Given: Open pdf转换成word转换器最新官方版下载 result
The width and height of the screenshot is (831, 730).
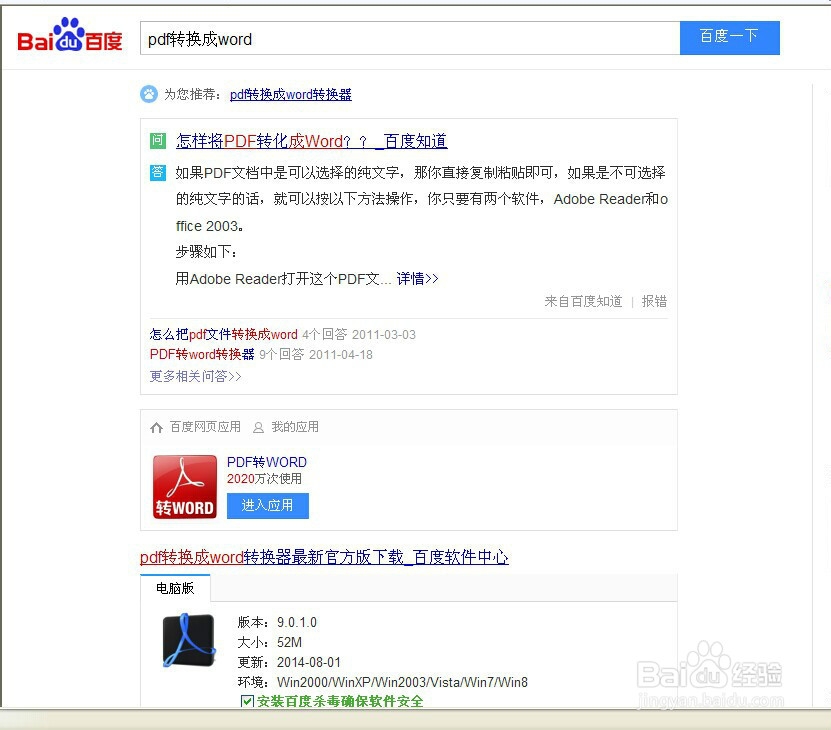Looking at the screenshot, I should (324, 557).
